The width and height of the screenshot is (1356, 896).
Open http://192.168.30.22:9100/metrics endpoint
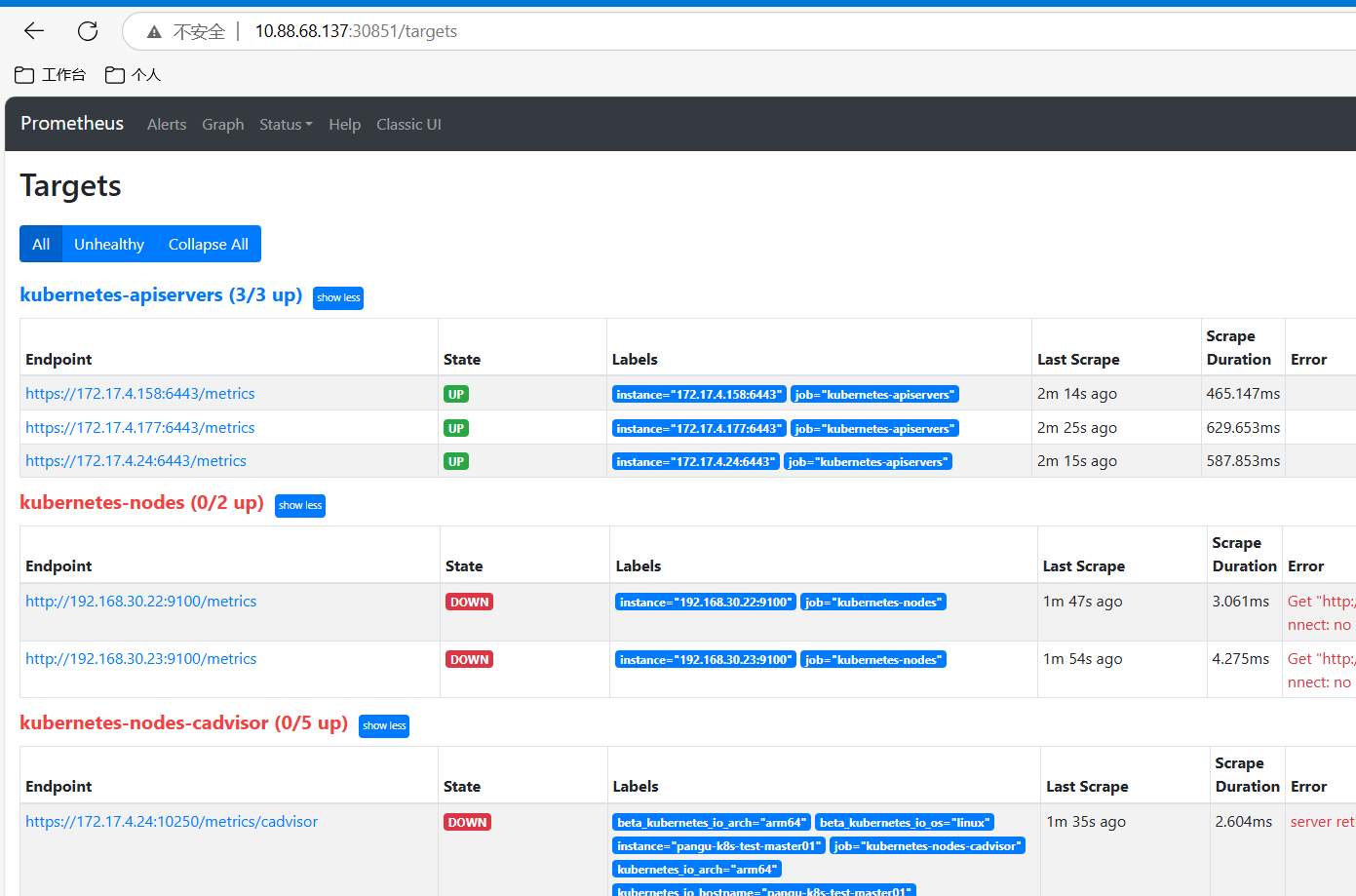141,602
